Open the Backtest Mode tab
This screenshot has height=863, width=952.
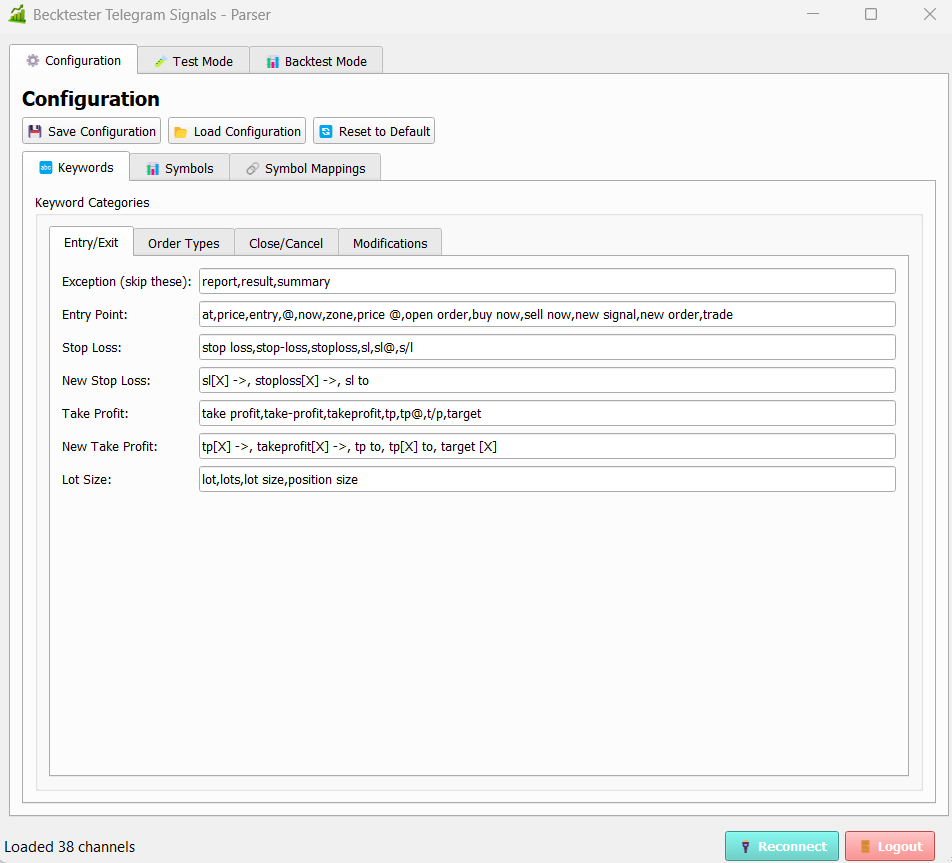[x=316, y=62]
